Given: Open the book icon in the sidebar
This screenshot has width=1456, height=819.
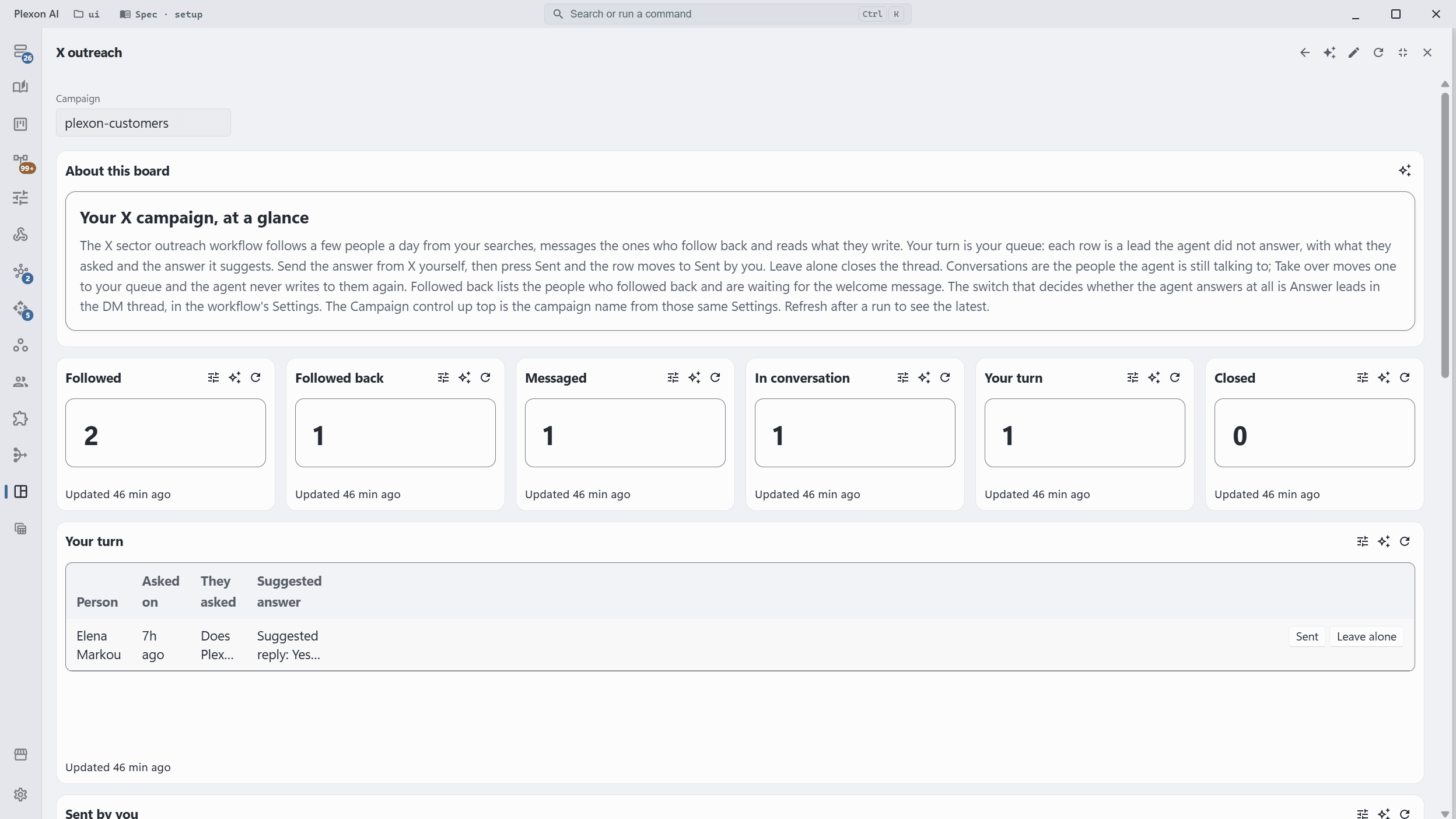Looking at the screenshot, I should click(x=20, y=87).
